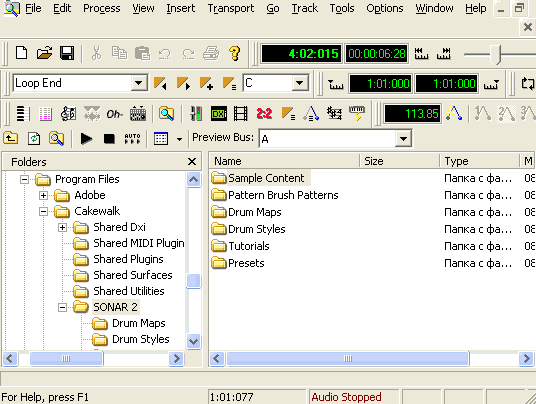The width and height of the screenshot is (536, 404).
Task: Toggle loop on/off icon
Action: click(528, 83)
